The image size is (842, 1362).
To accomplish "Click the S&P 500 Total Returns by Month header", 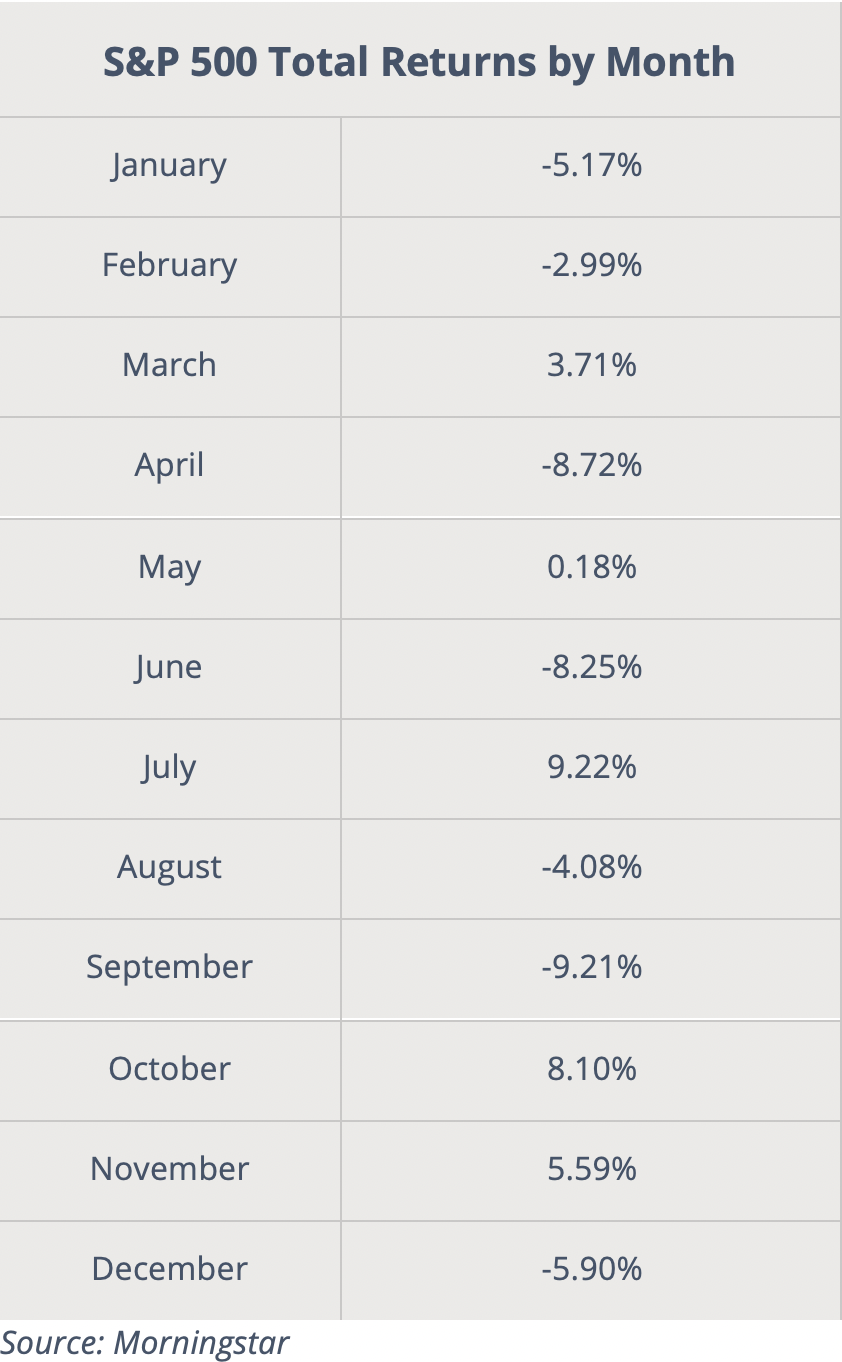I will tap(419, 62).
